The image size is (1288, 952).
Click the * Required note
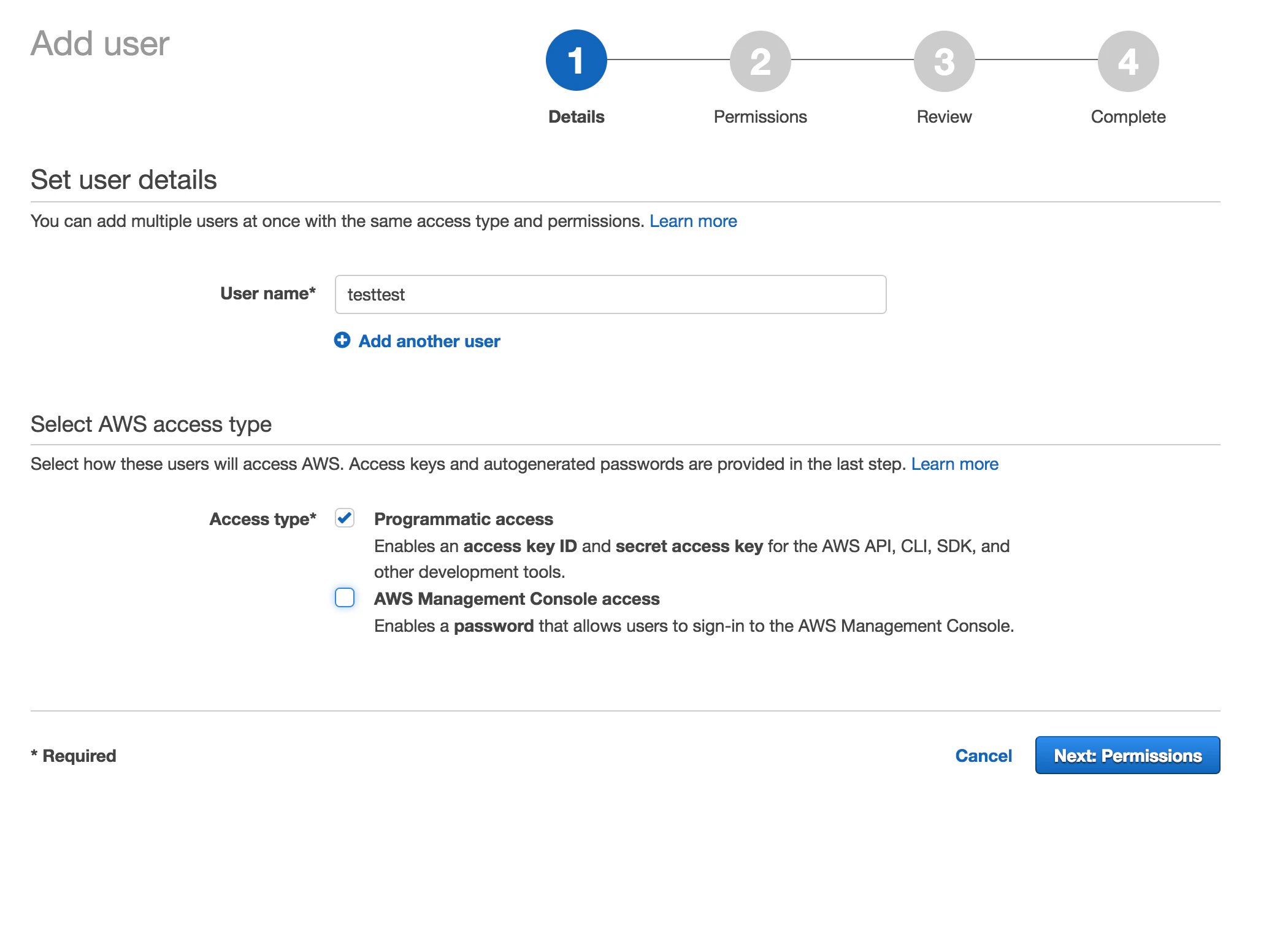pos(74,756)
